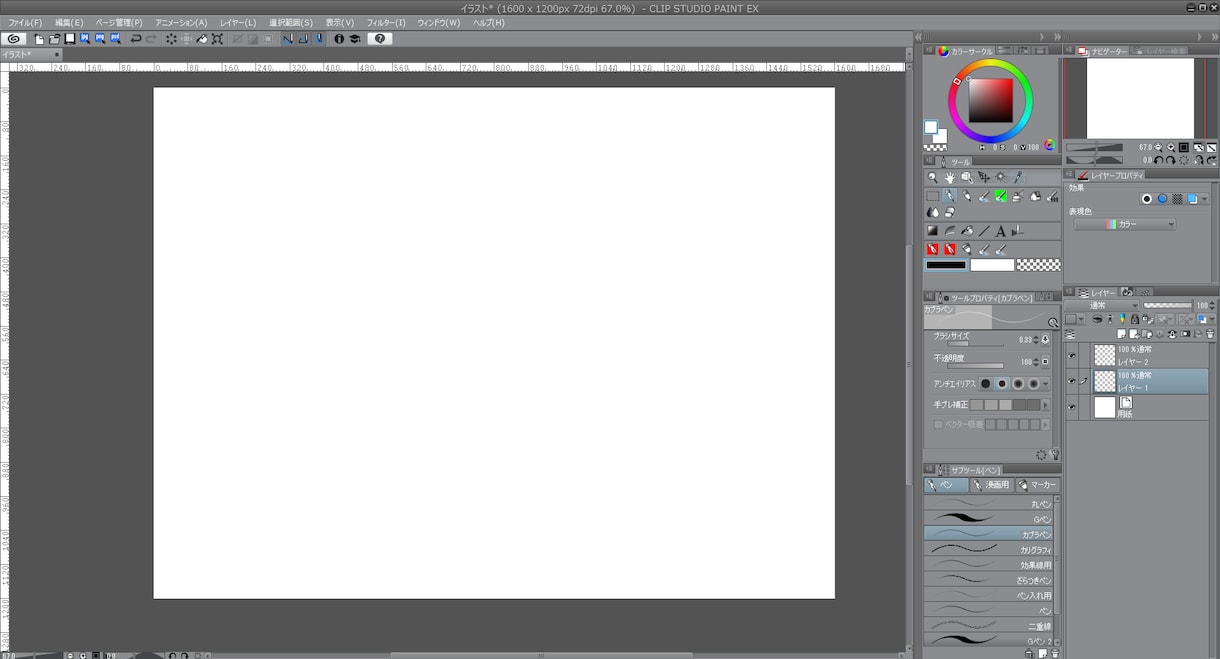Toggle the border effect circle in Layer Property
The width and height of the screenshot is (1220, 659).
(x=1147, y=199)
